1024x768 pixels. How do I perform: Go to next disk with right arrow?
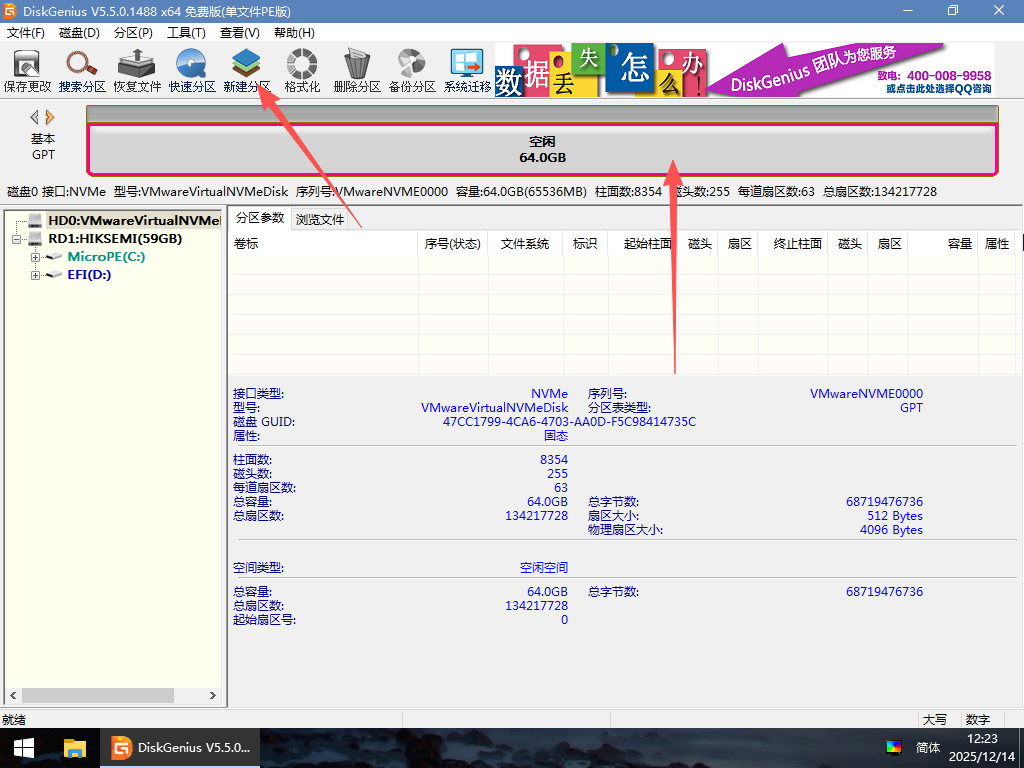[50, 117]
